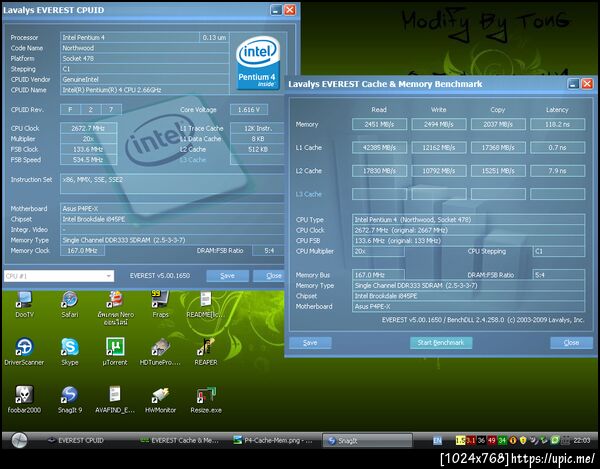Viewport: 600px width, 469px height.
Task: Switch to EVEREST Cache & Mem taskbar item
Action: point(180,441)
